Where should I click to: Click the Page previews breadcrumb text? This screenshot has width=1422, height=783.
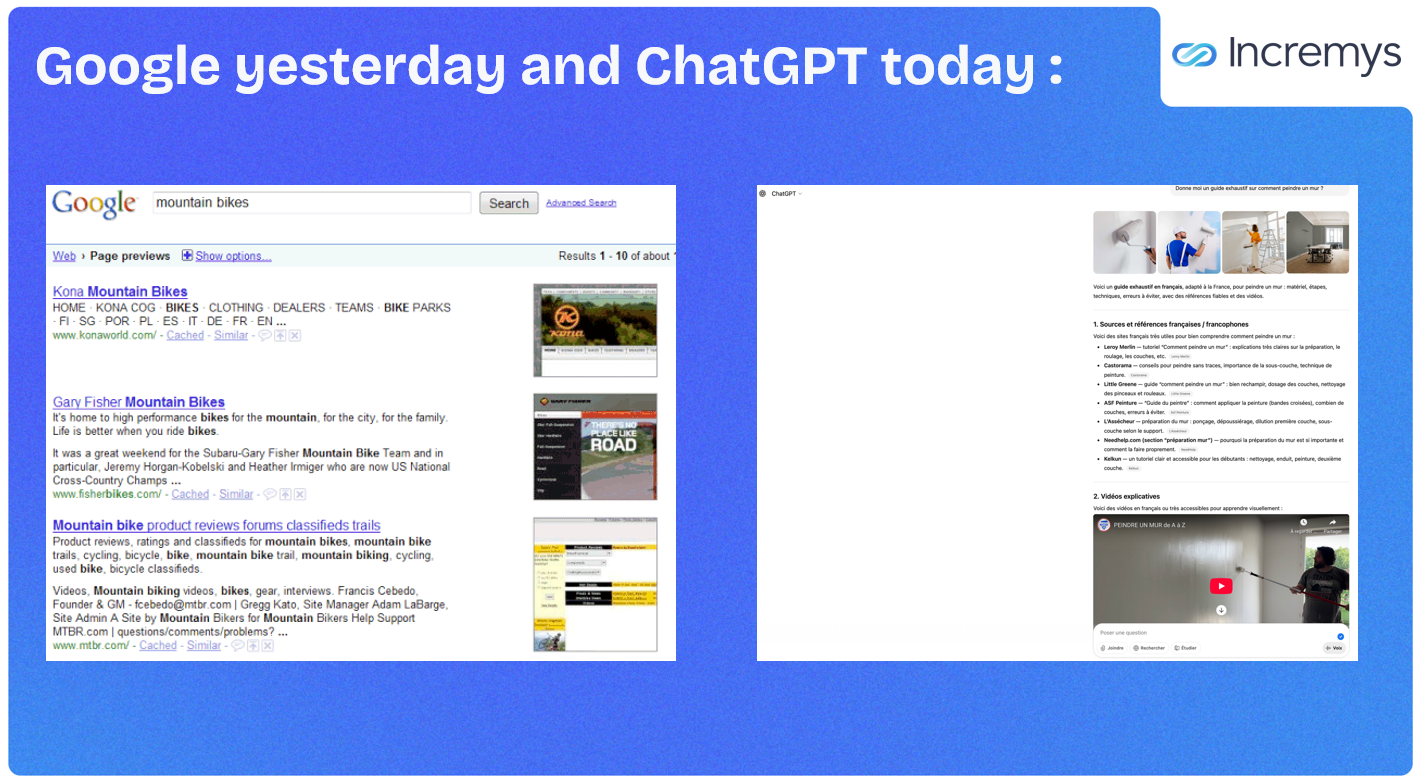(130, 256)
